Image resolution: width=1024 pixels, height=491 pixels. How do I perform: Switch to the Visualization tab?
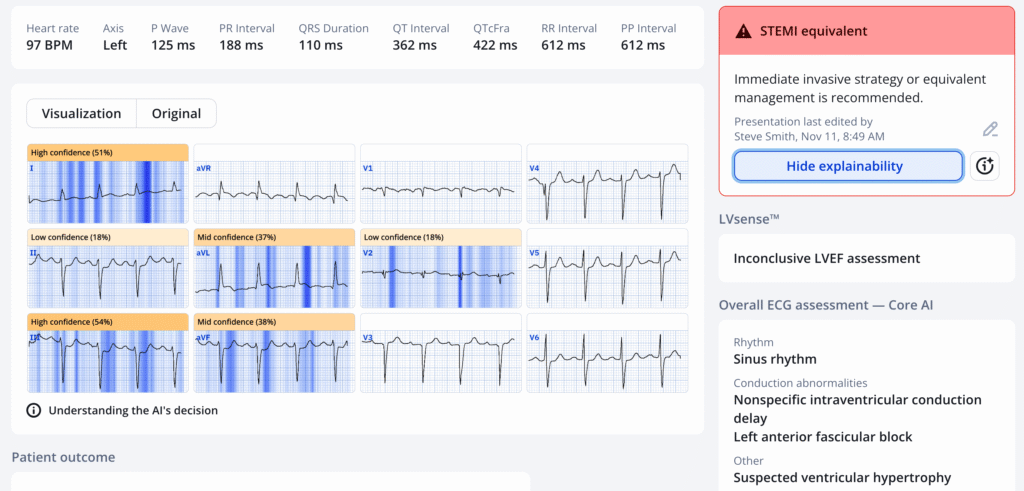pyautogui.click(x=81, y=114)
